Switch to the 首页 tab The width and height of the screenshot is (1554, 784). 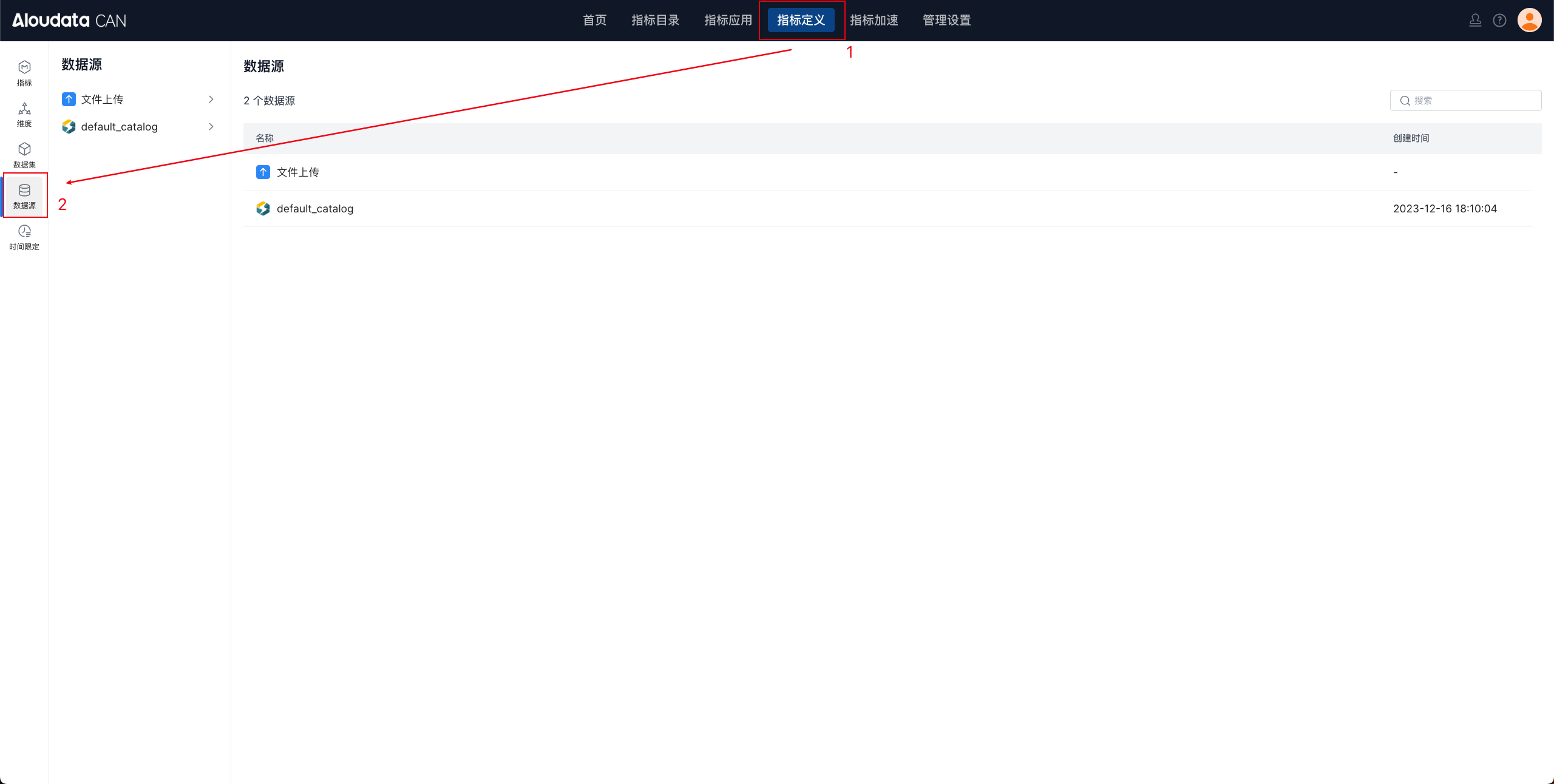click(x=594, y=21)
